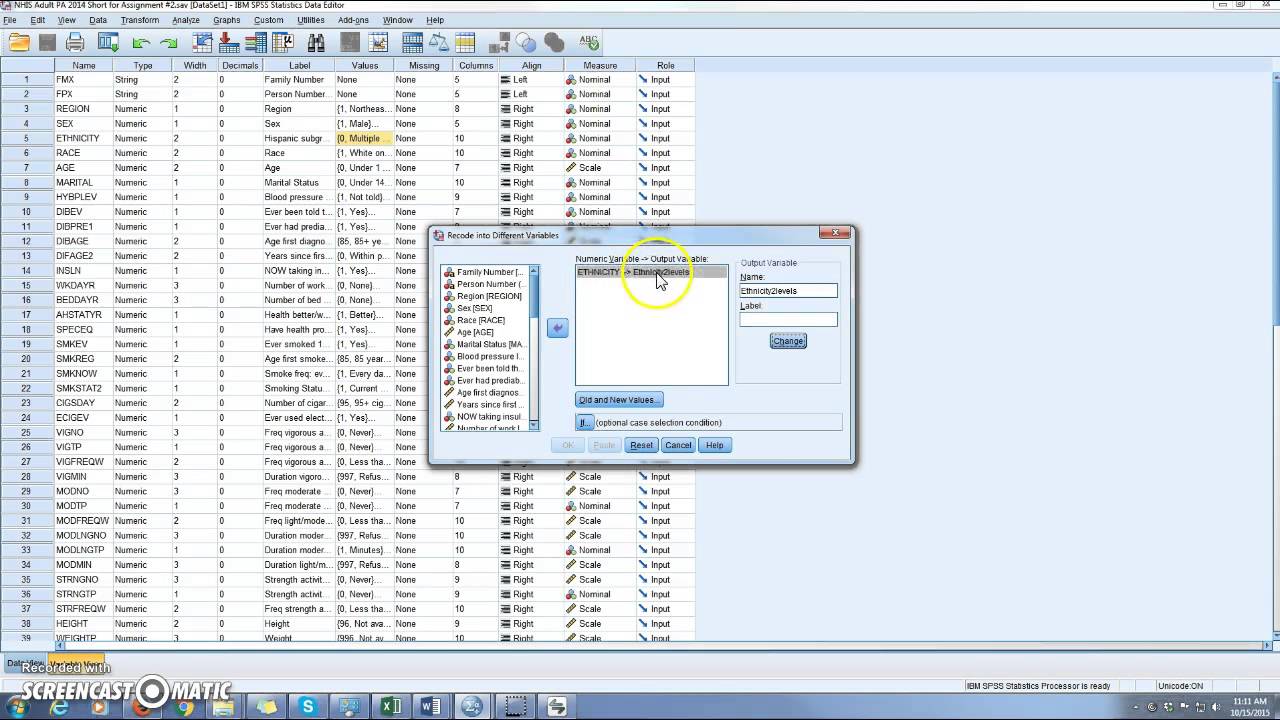The width and height of the screenshot is (1280, 720).
Task: Click the output variable Name field
Action: pyautogui.click(x=788, y=291)
